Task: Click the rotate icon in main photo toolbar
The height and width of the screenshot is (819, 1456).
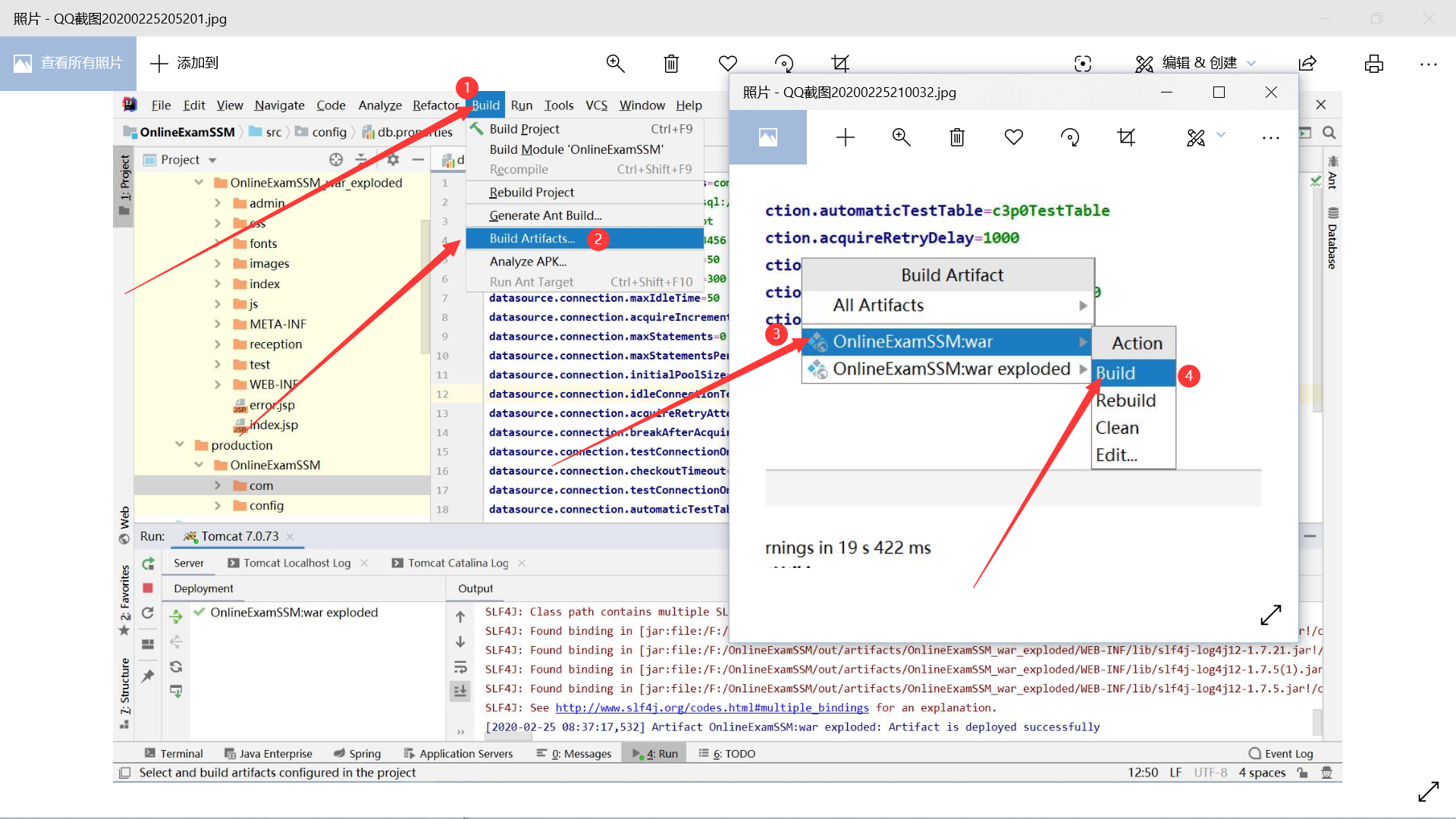Action: [783, 64]
